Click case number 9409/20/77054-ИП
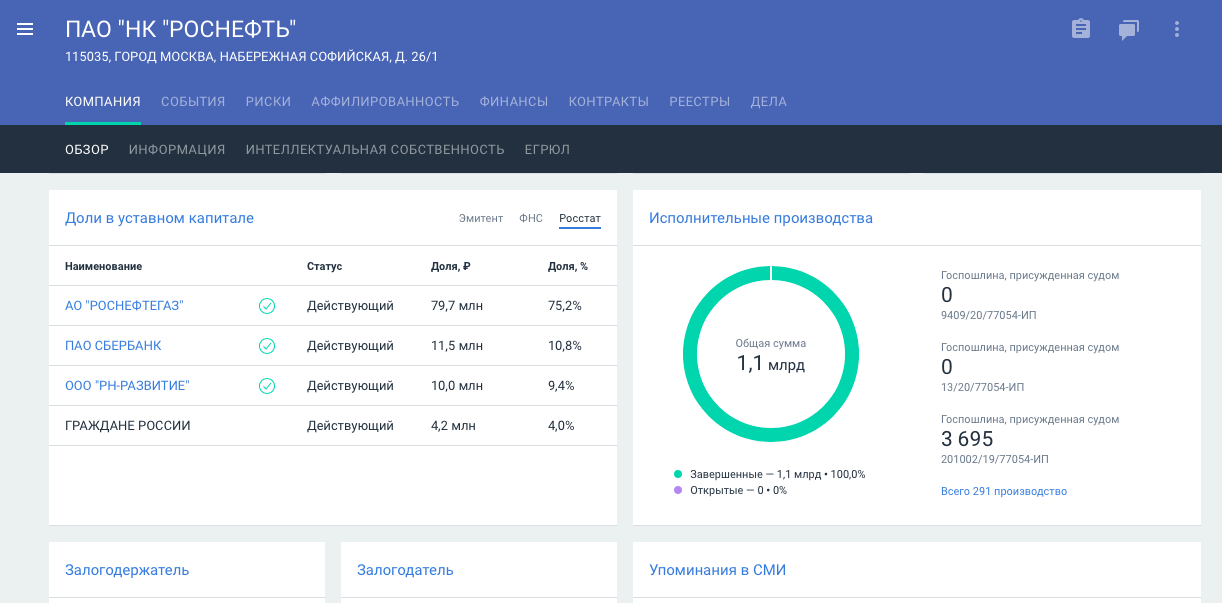This screenshot has width=1222, height=603. pos(991,315)
